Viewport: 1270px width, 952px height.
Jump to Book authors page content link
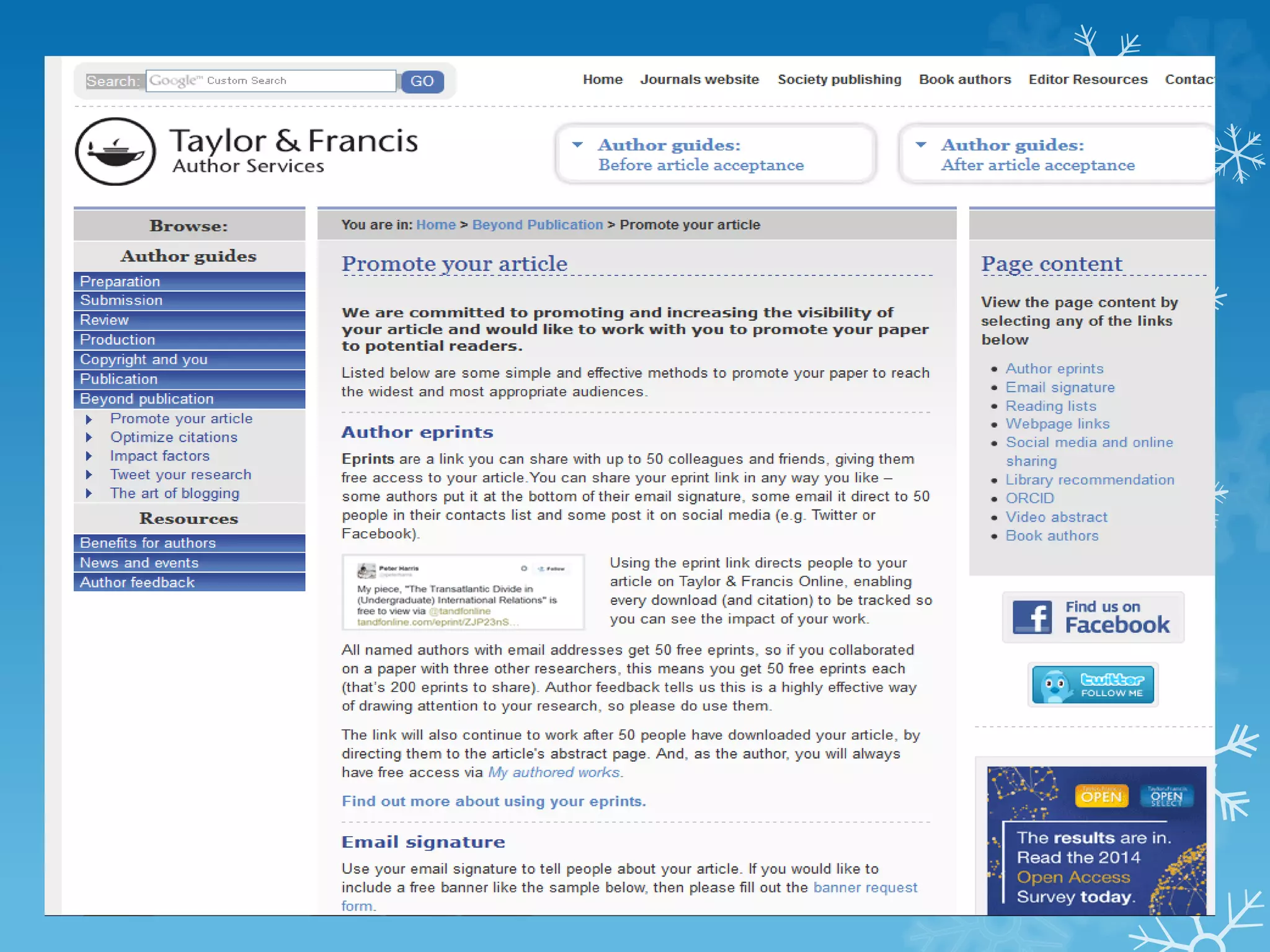1052,535
